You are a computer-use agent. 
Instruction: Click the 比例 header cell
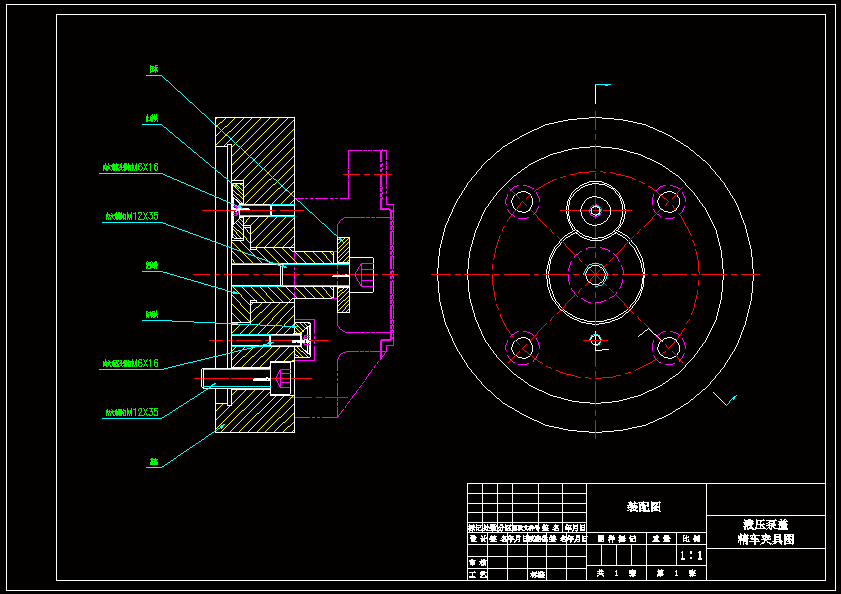coord(691,538)
